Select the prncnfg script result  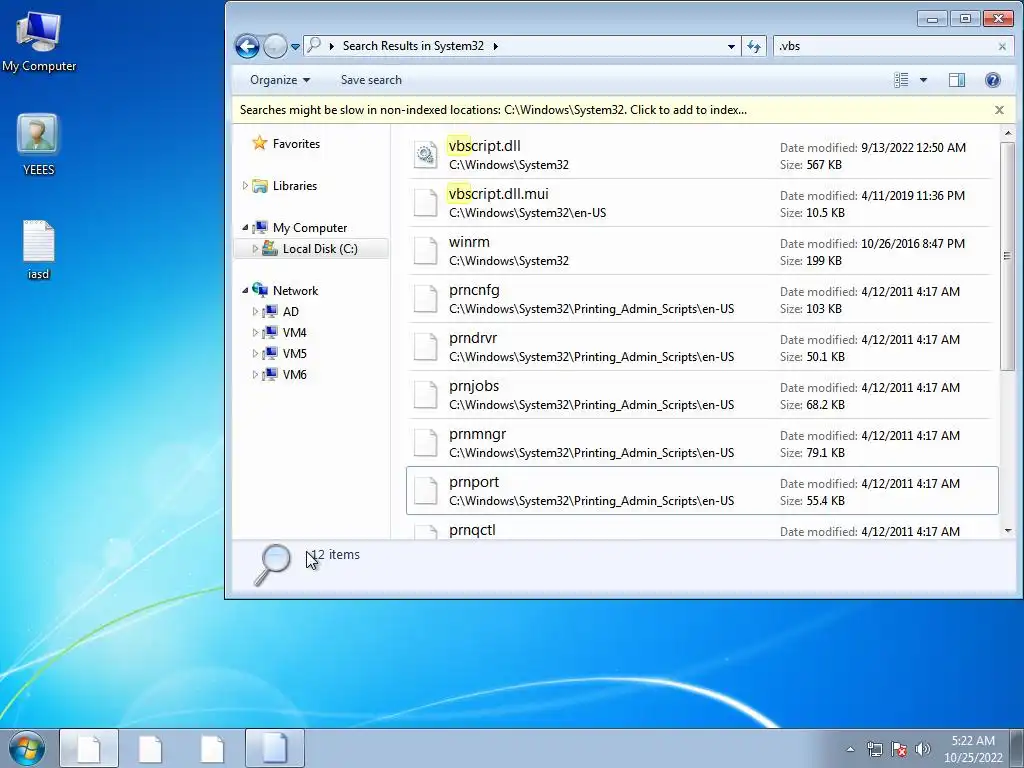tap(702, 298)
